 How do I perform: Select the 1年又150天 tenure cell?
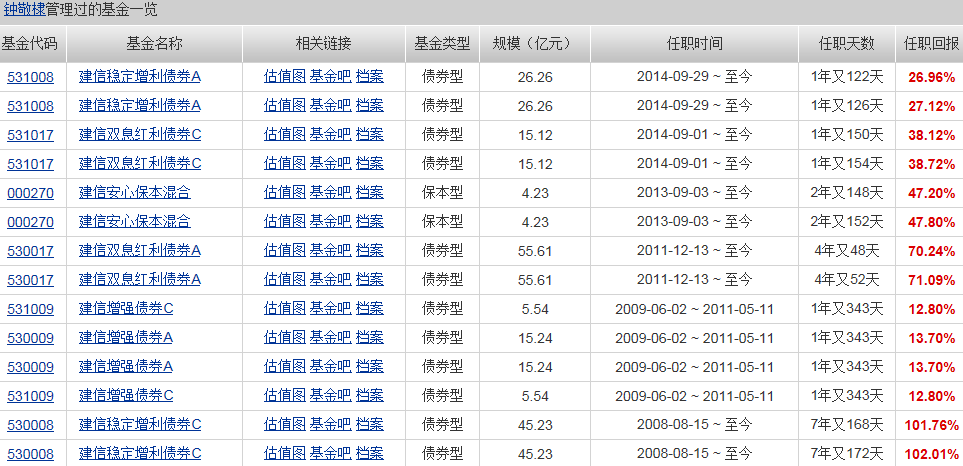pos(847,134)
